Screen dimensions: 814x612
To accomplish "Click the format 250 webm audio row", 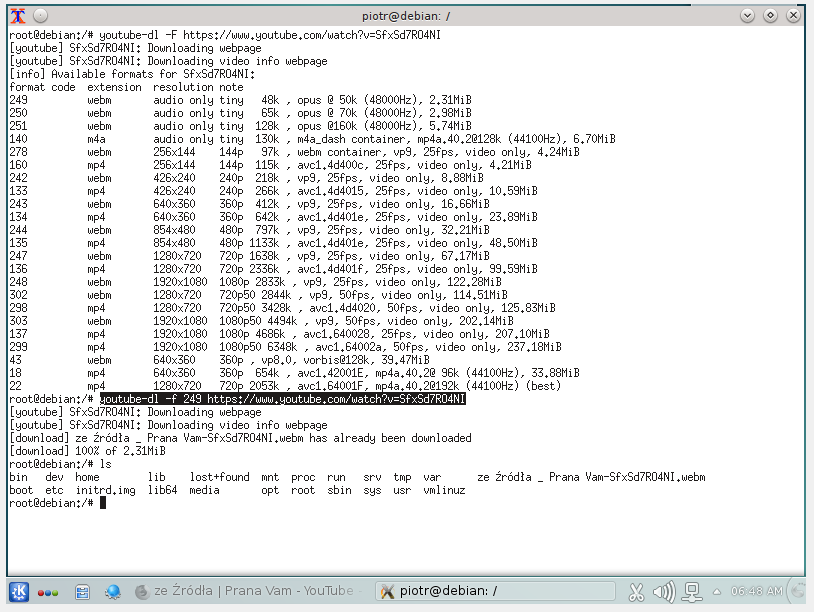I will coord(240,113).
